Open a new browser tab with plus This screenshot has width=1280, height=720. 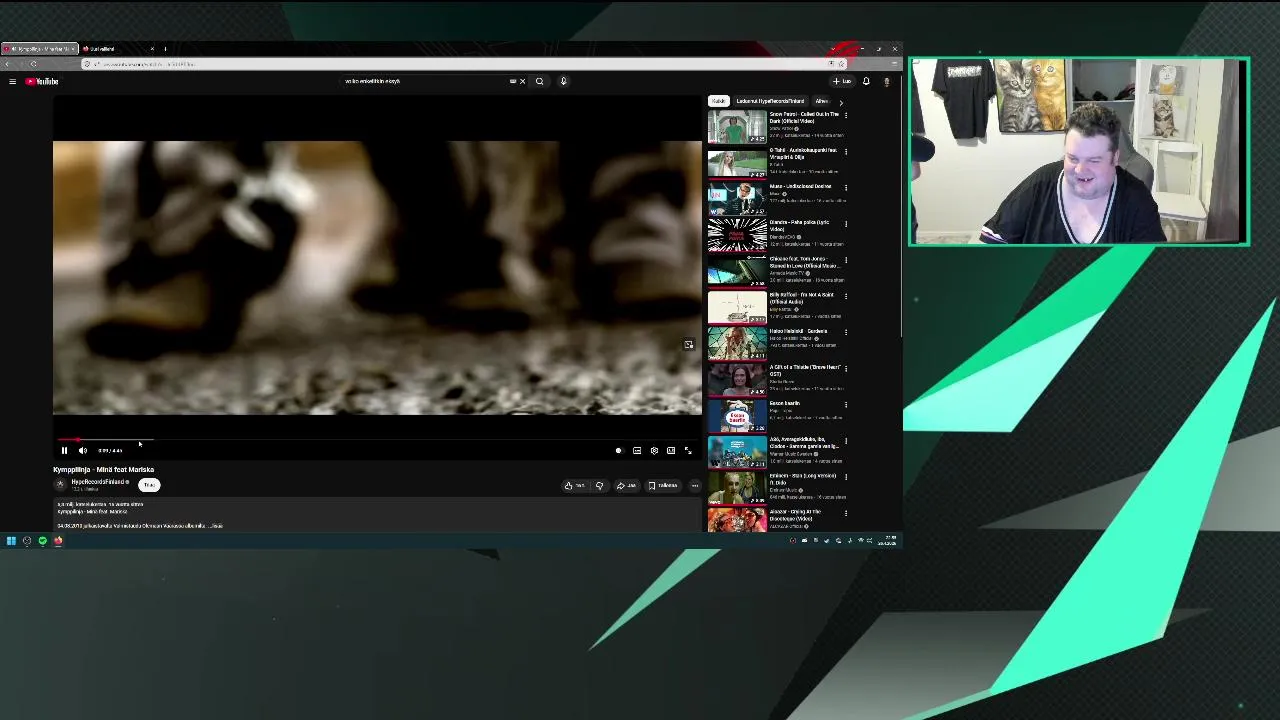[x=165, y=49]
